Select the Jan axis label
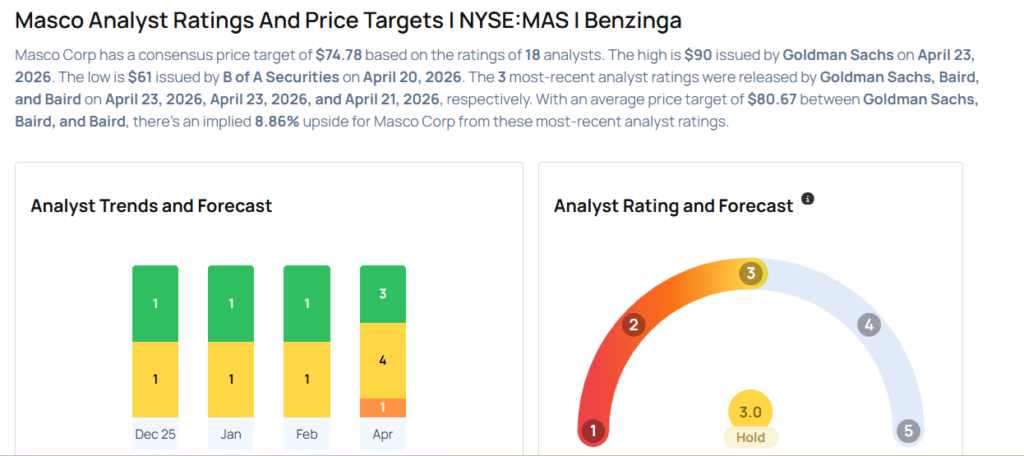The width and height of the screenshot is (1024, 456). tap(231, 434)
